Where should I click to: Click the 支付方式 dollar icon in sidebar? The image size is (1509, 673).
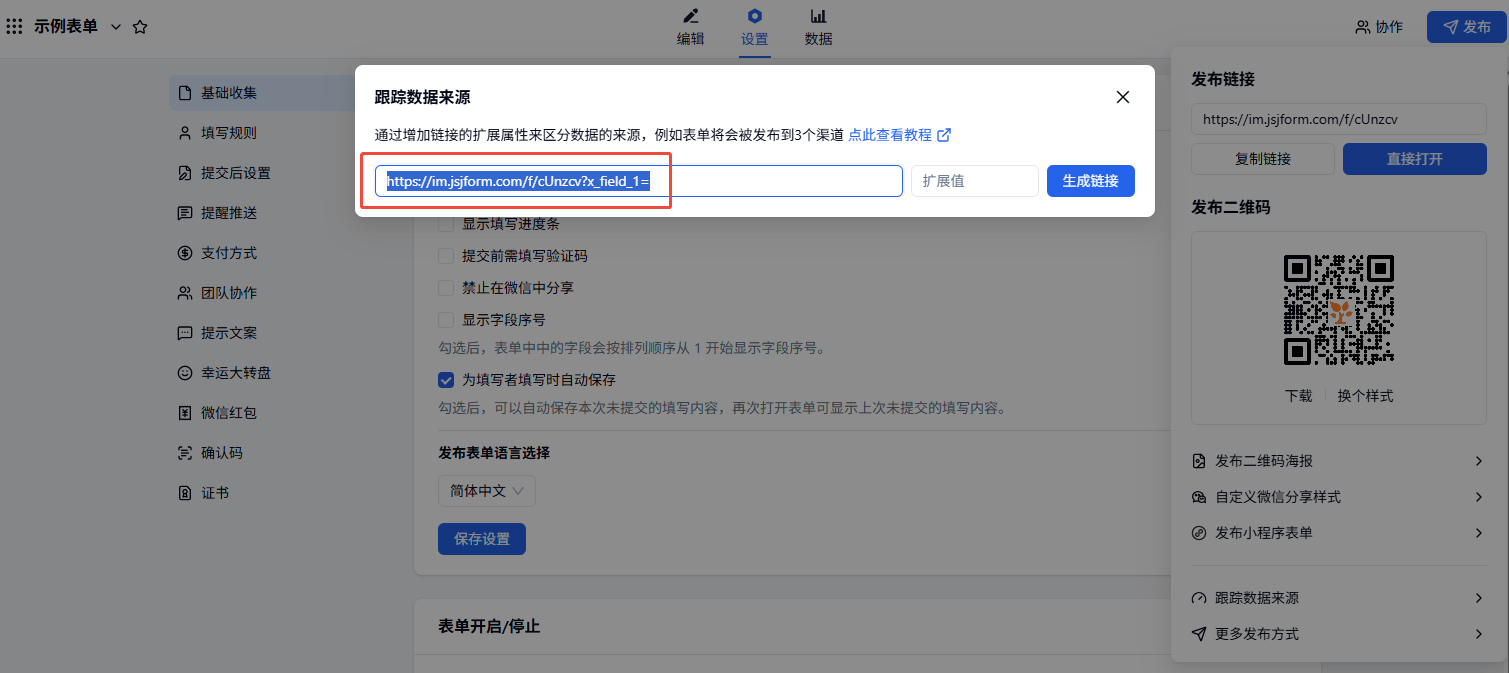pyautogui.click(x=184, y=253)
